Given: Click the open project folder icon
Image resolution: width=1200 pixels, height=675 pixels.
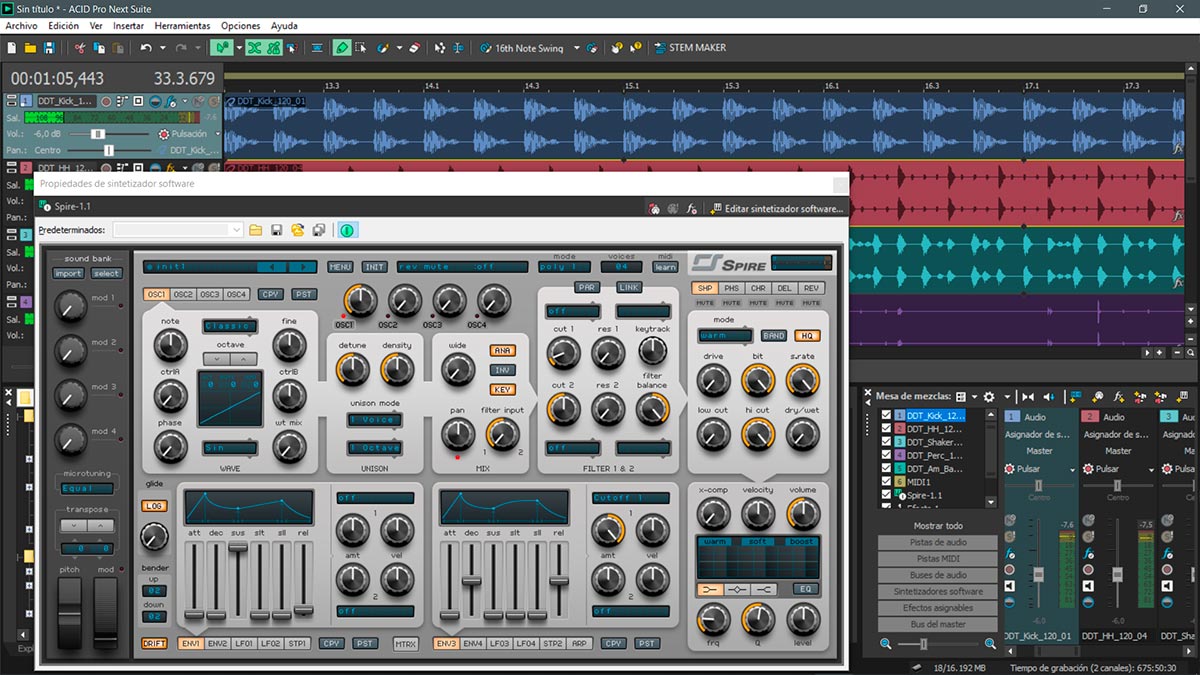Looking at the screenshot, I should click(x=30, y=47).
